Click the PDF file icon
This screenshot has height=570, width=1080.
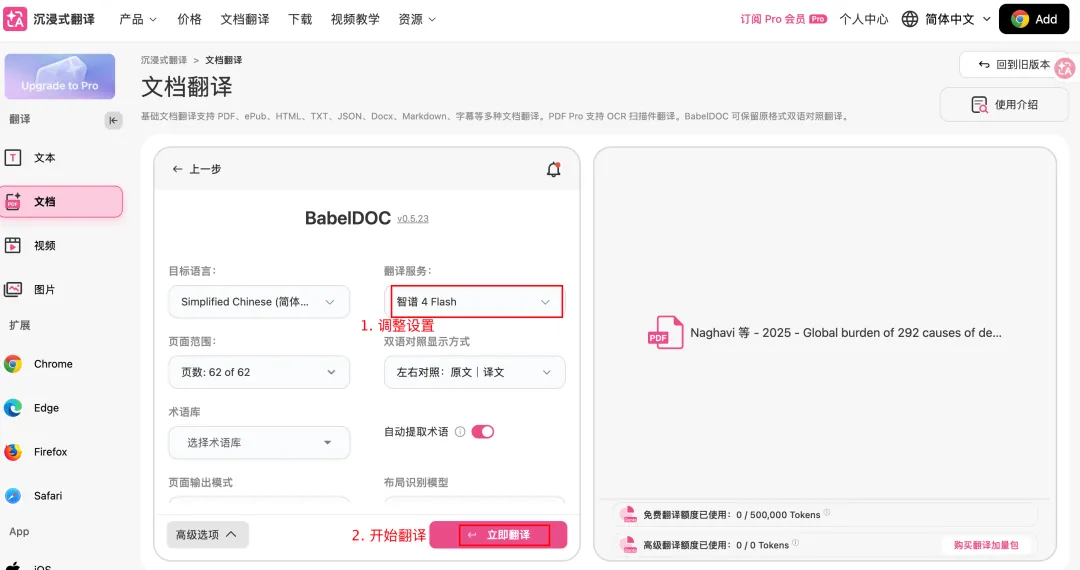[x=665, y=332]
